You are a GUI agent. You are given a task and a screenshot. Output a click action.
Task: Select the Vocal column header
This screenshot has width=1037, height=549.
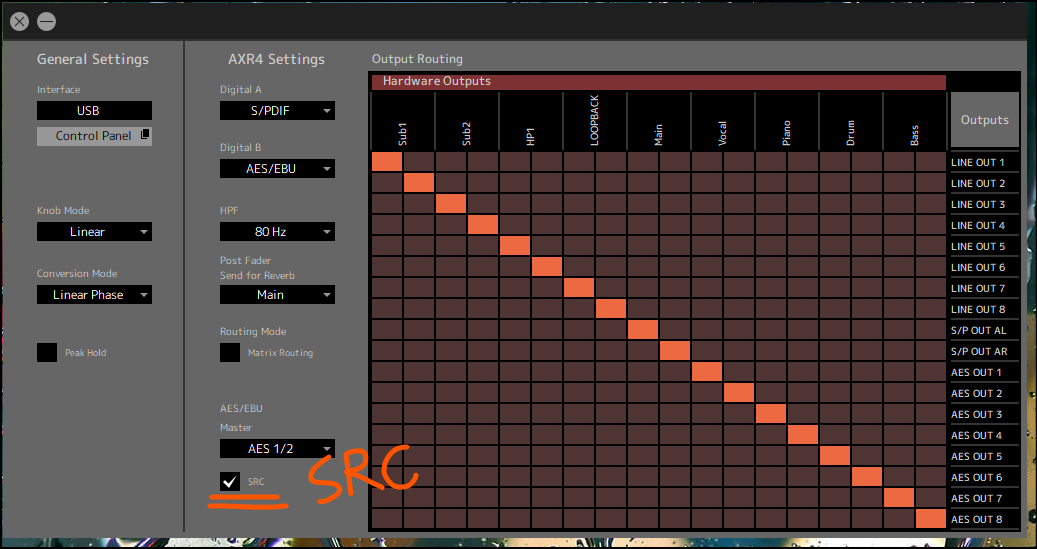[x=722, y=122]
